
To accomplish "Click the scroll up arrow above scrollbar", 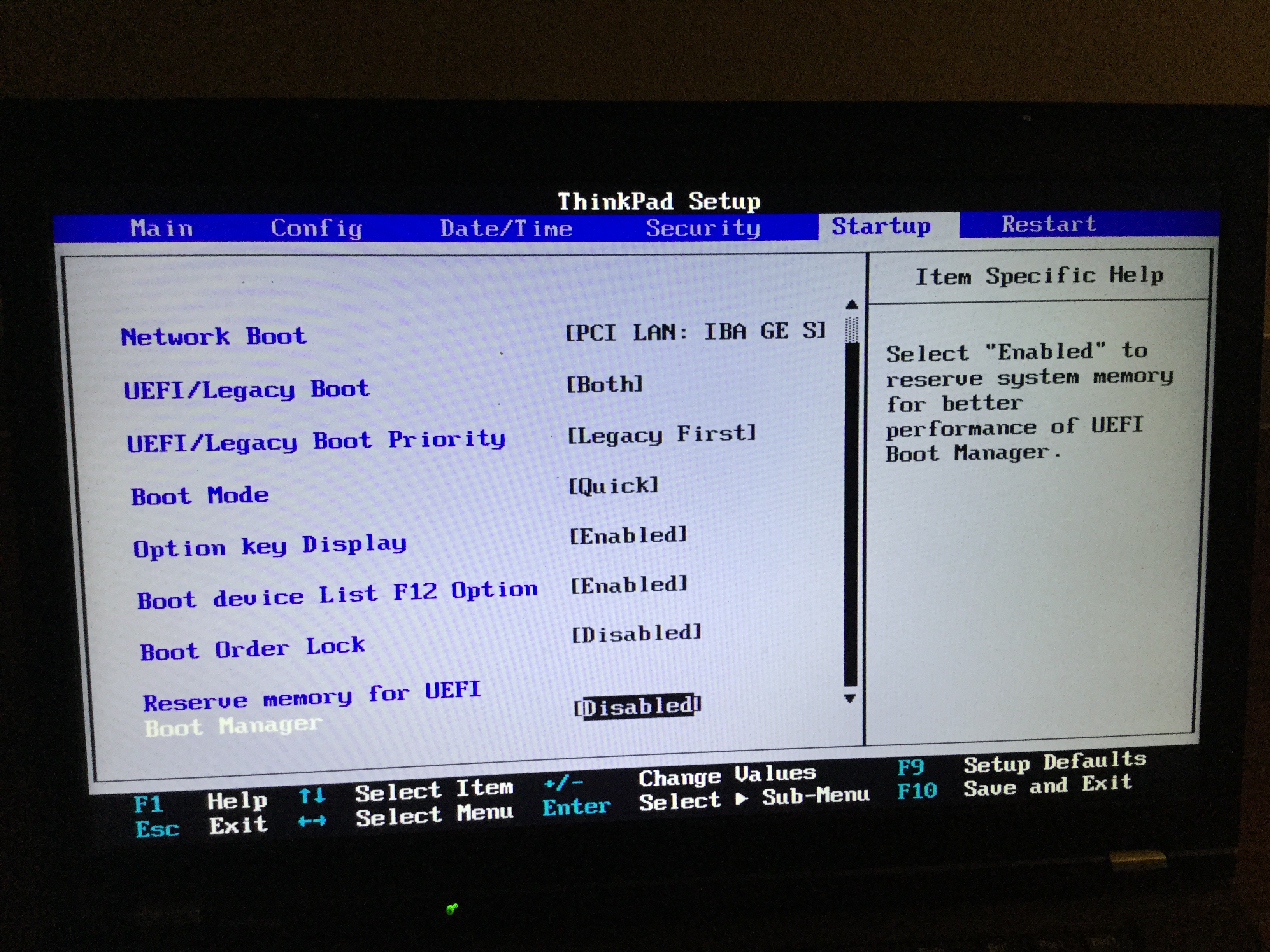I will pos(851,305).
